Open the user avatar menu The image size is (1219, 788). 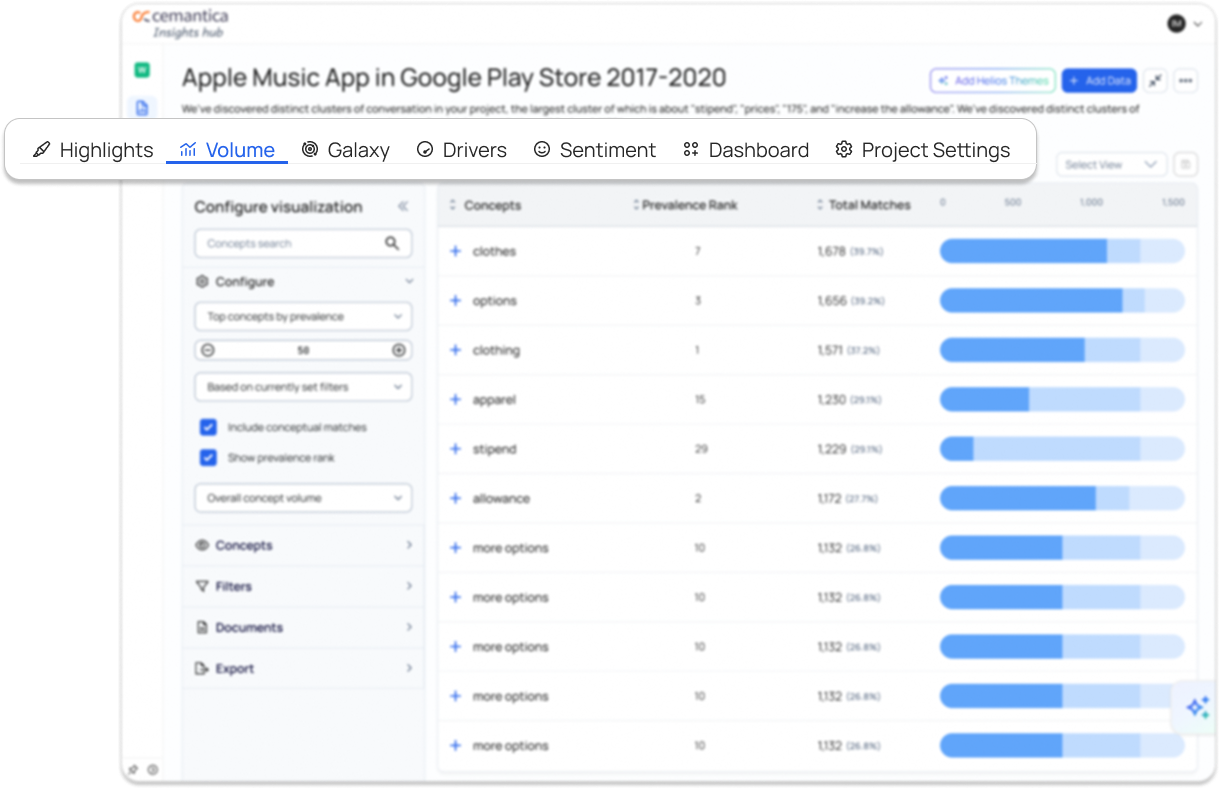(x=1176, y=23)
